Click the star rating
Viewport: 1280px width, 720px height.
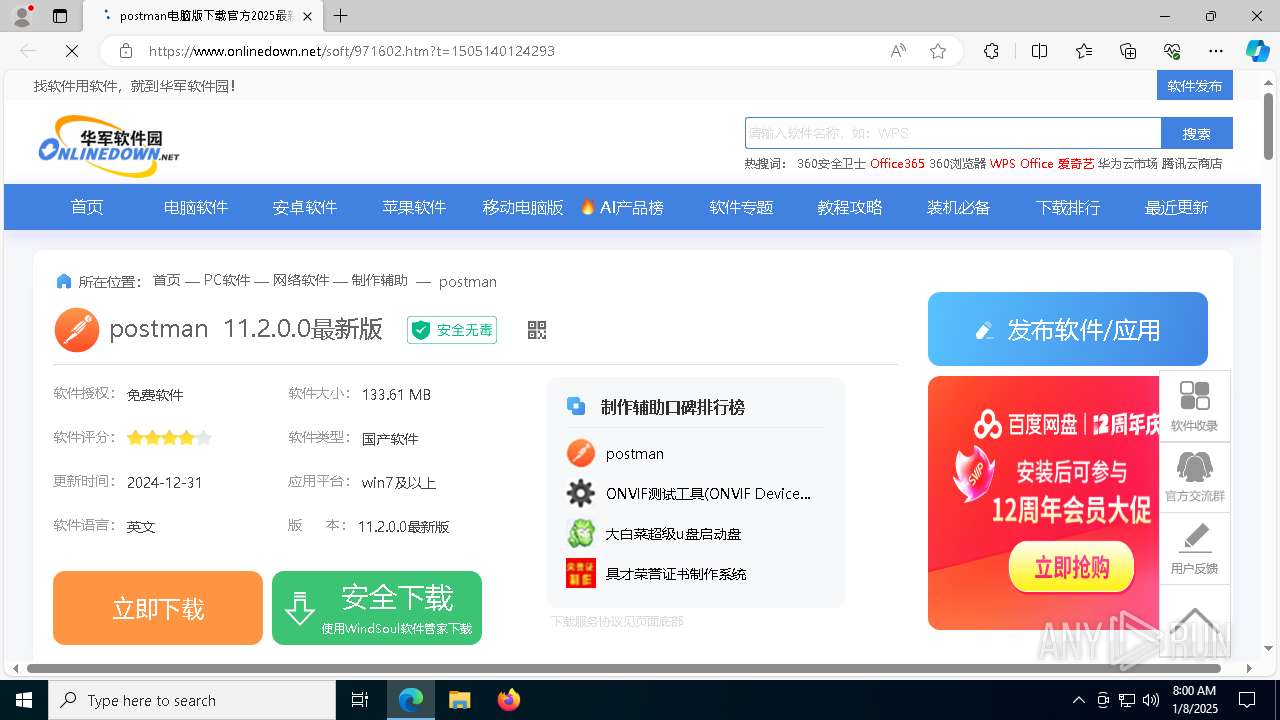pos(169,437)
